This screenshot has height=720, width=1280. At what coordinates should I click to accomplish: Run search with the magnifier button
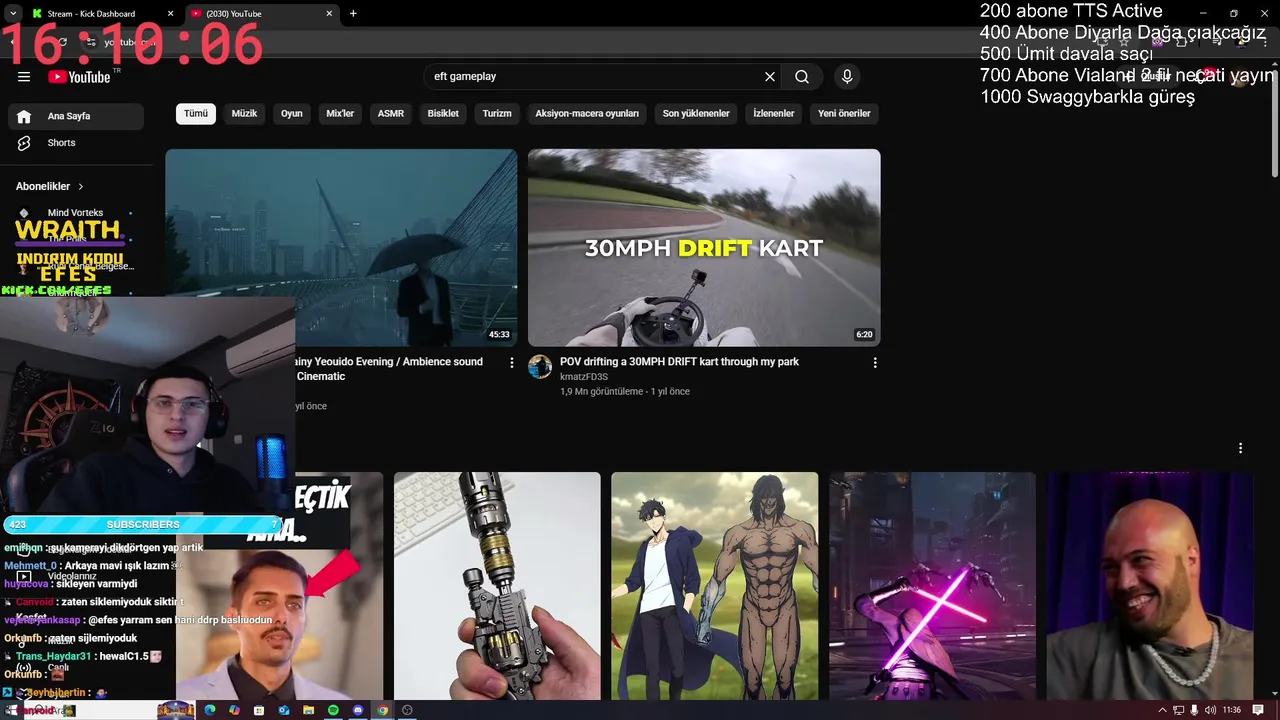click(x=802, y=77)
